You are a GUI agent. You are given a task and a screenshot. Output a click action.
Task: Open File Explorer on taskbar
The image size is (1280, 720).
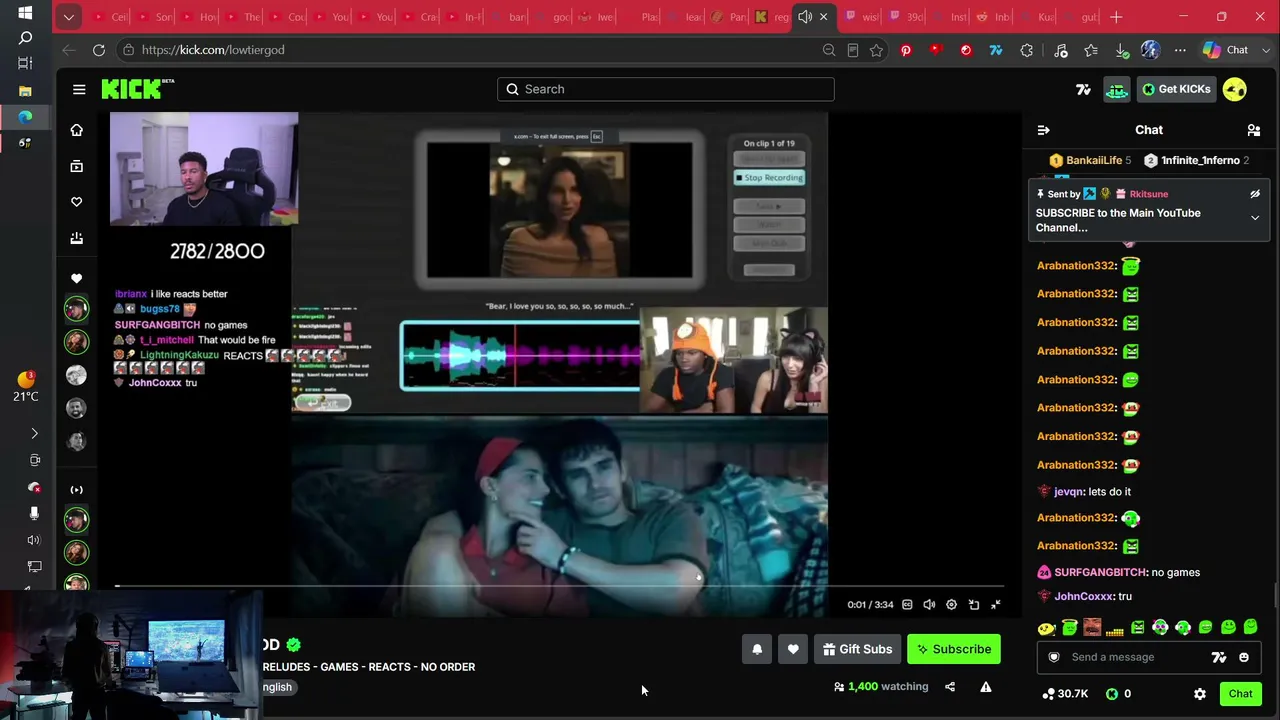25,91
